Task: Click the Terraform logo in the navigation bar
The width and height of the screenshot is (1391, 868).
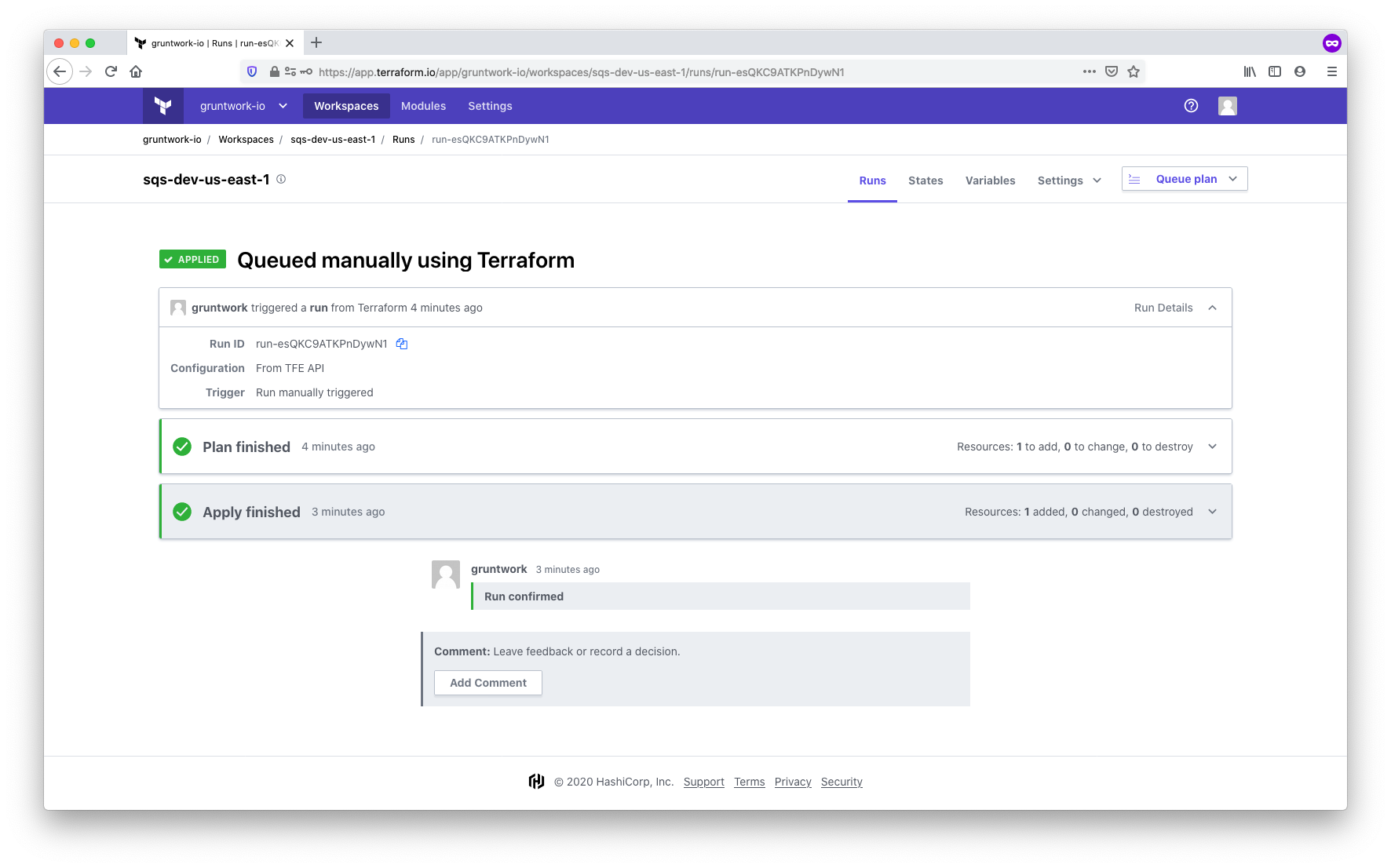Action: coord(163,106)
